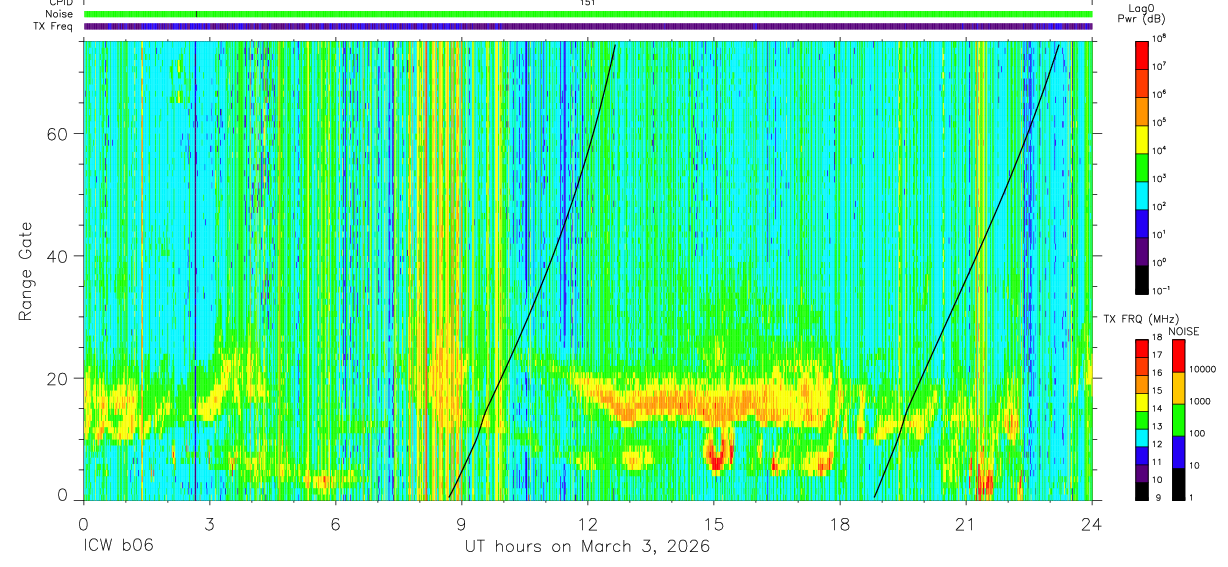1228x567 pixels.
Task: Click the time axis tick label 12
Action: 588,523
